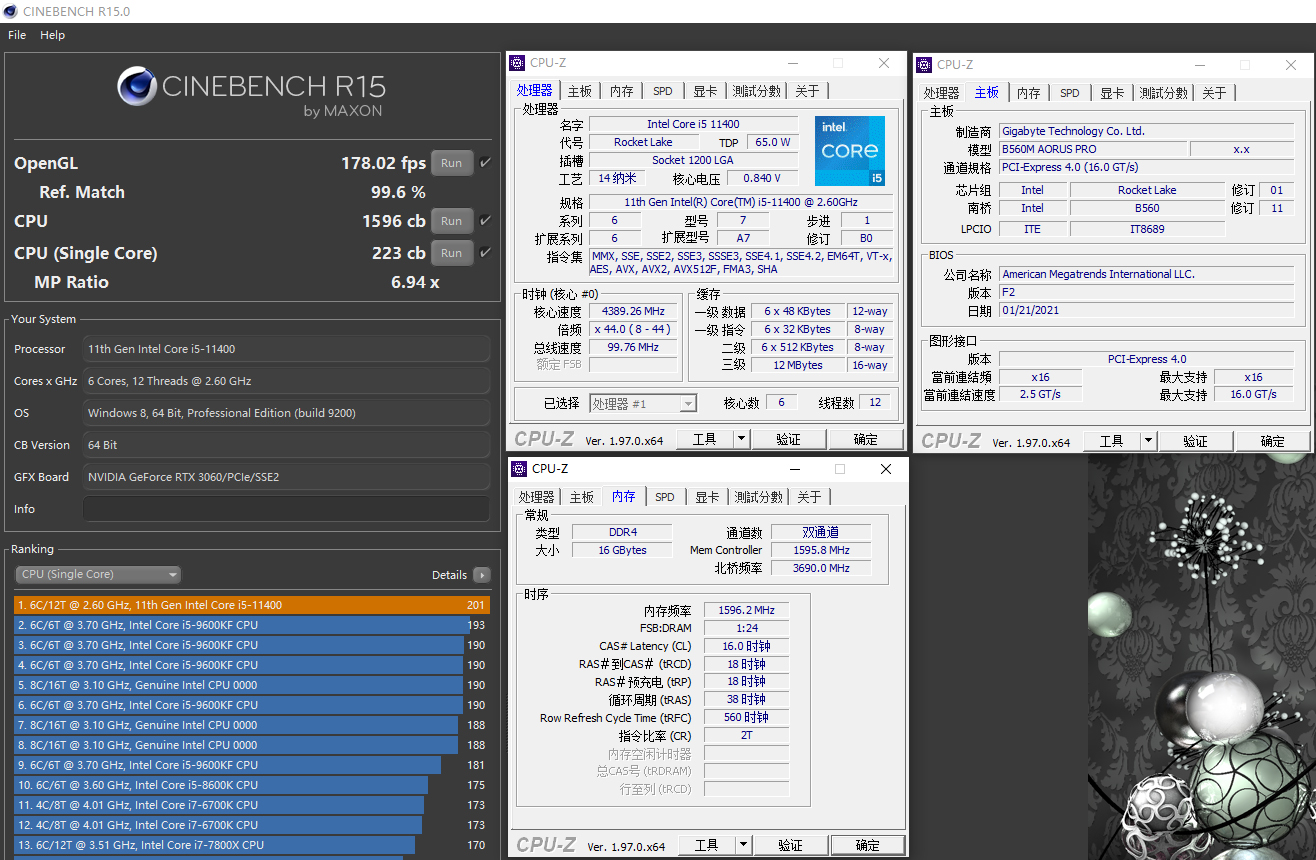1316x860 pixels.
Task: Run the OpenGL benchmark
Action: click(x=451, y=163)
